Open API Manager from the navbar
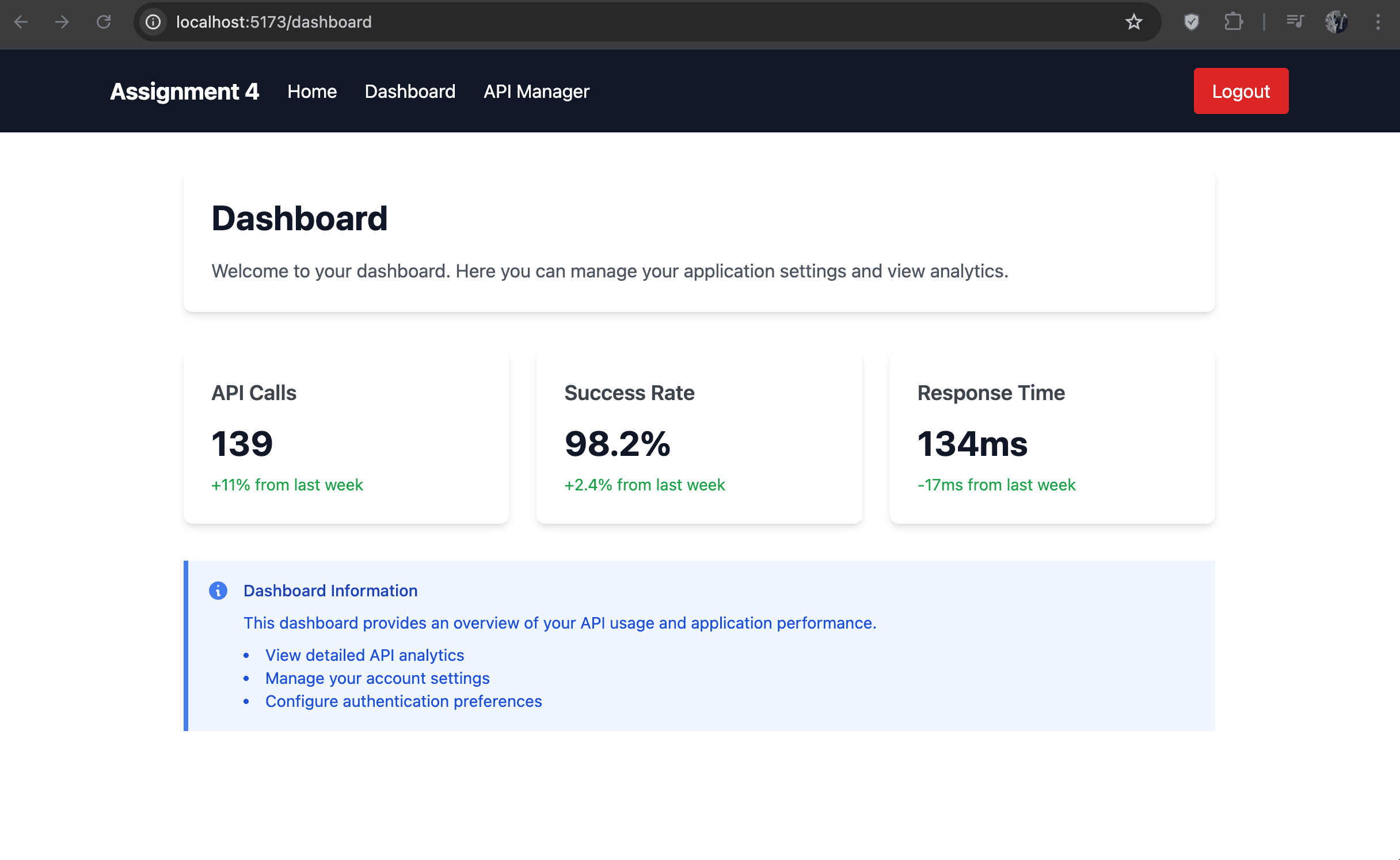 pyautogui.click(x=537, y=92)
